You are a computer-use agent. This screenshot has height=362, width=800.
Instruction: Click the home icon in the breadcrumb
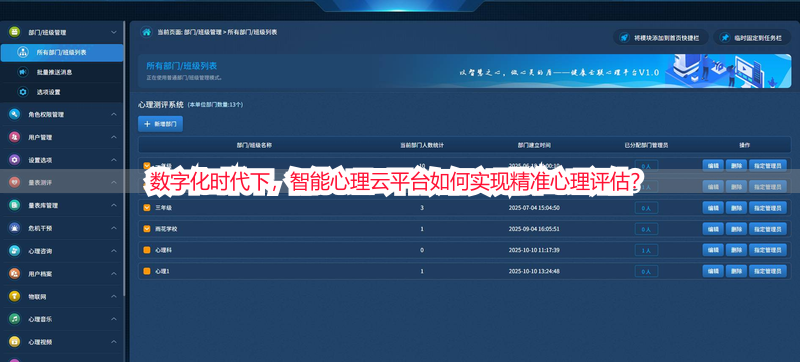click(146, 32)
